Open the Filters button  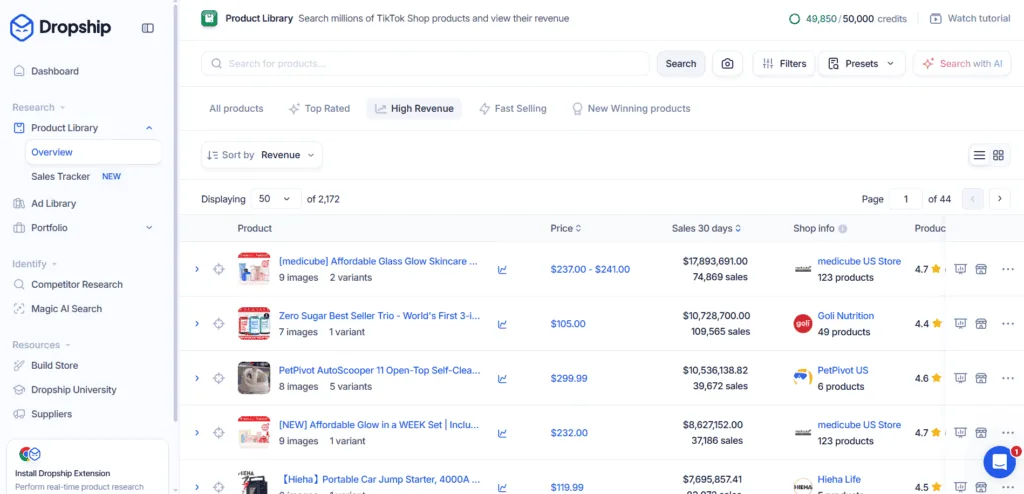click(x=784, y=63)
